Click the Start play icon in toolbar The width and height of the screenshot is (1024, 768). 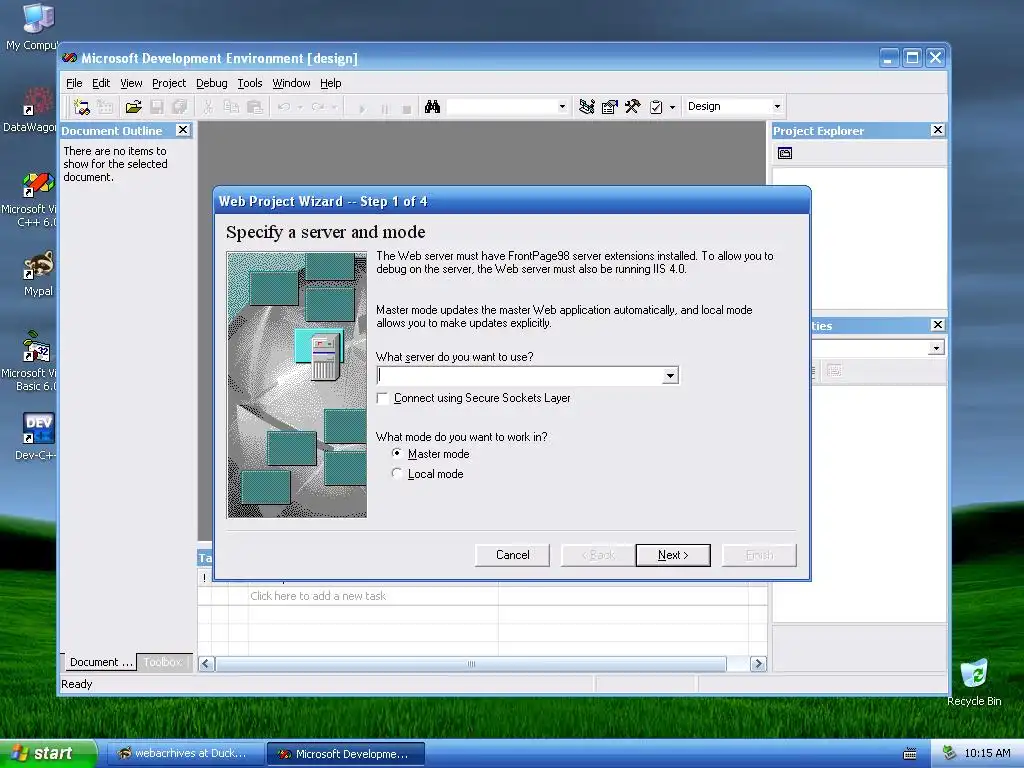362,108
